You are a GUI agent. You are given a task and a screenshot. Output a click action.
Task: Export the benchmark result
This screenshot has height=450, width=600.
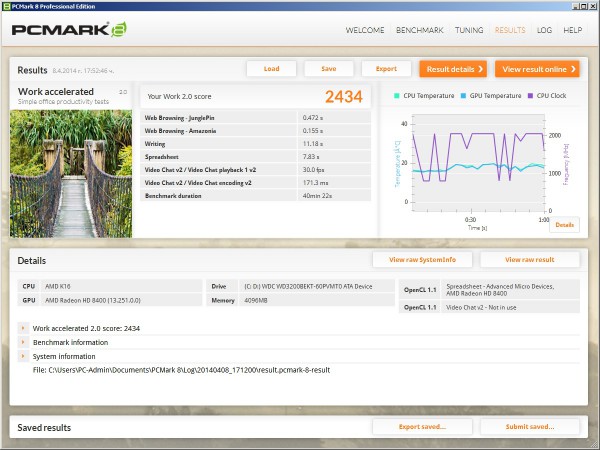coord(386,69)
